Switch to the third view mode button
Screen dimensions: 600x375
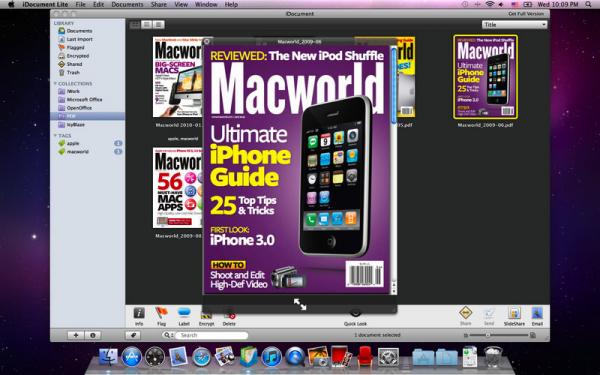pyautogui.click(x=158, y=25)
